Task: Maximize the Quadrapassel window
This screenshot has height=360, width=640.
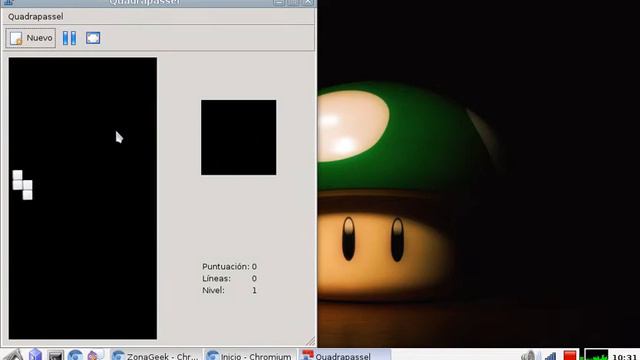Action: pos(293,2)
